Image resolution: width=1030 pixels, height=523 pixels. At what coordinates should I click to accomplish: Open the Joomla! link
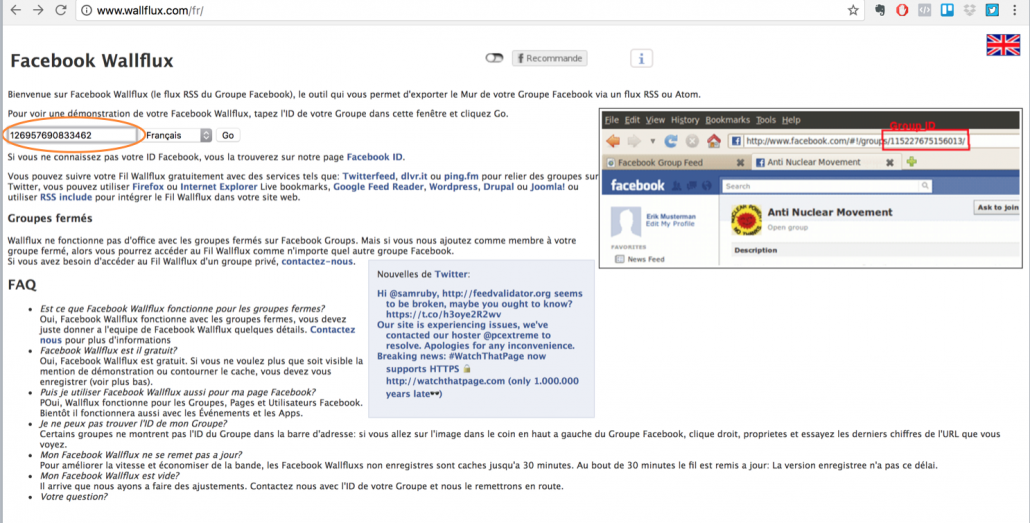(x=547, y=187)
